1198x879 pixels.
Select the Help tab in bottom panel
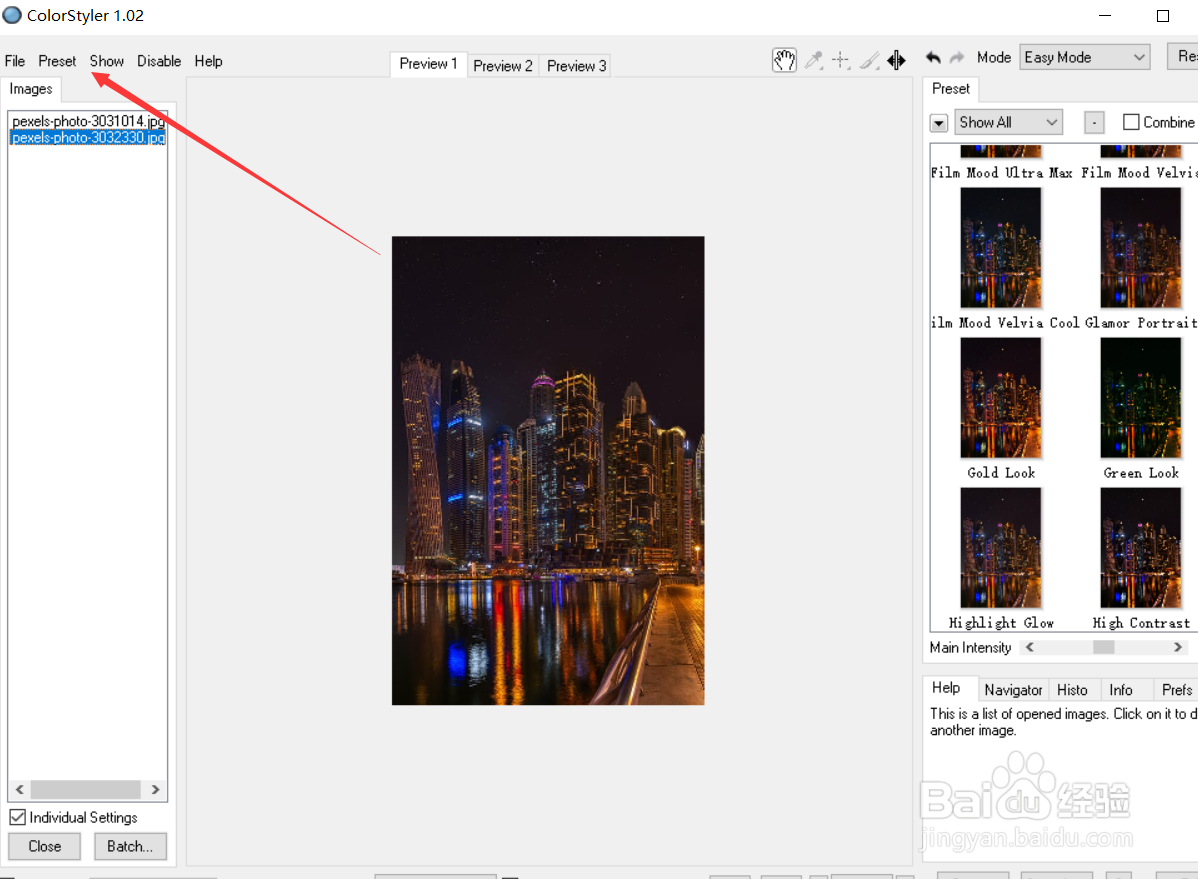pyautogui.click(x=946, y=688)
